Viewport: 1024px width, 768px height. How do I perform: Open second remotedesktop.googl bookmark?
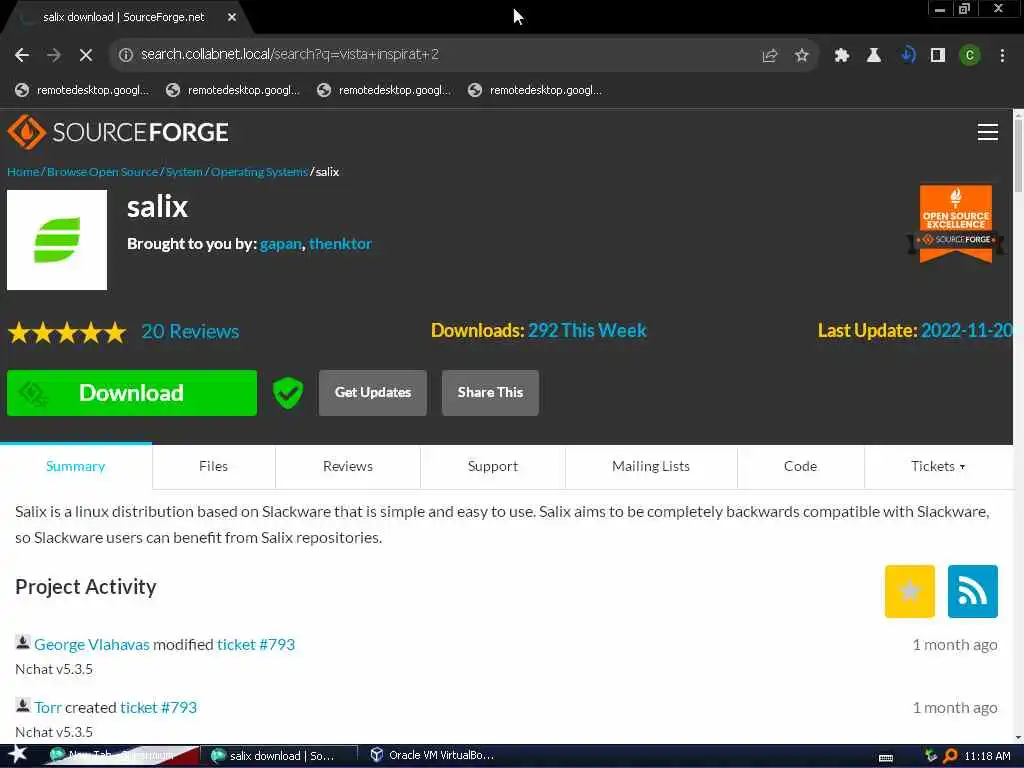(x=233, y=90)
